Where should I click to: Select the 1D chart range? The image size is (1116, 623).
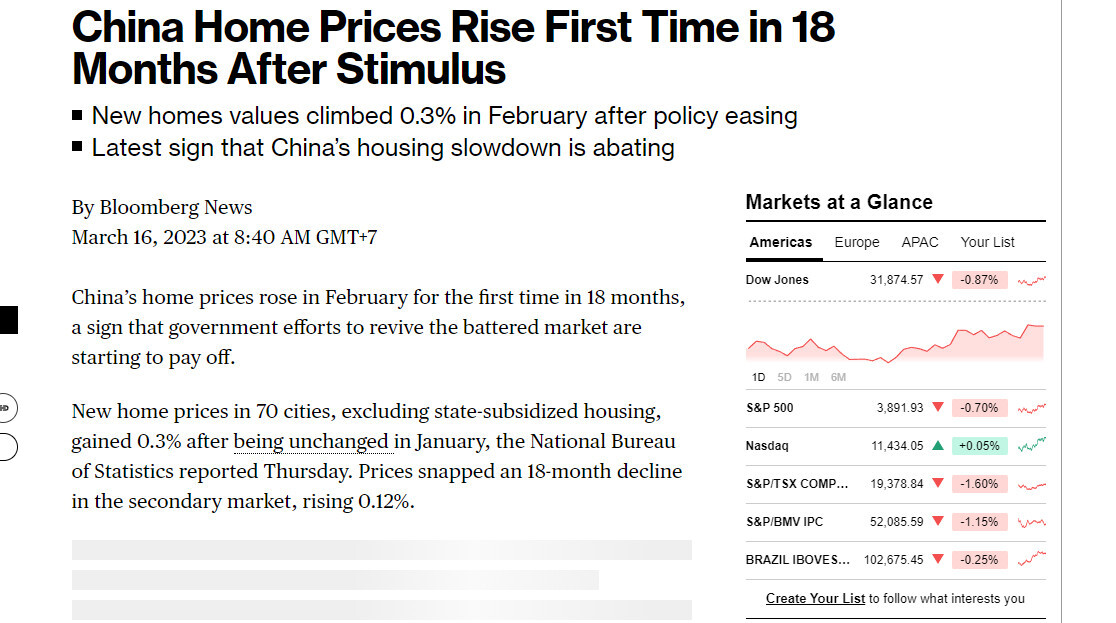(759, 377)
